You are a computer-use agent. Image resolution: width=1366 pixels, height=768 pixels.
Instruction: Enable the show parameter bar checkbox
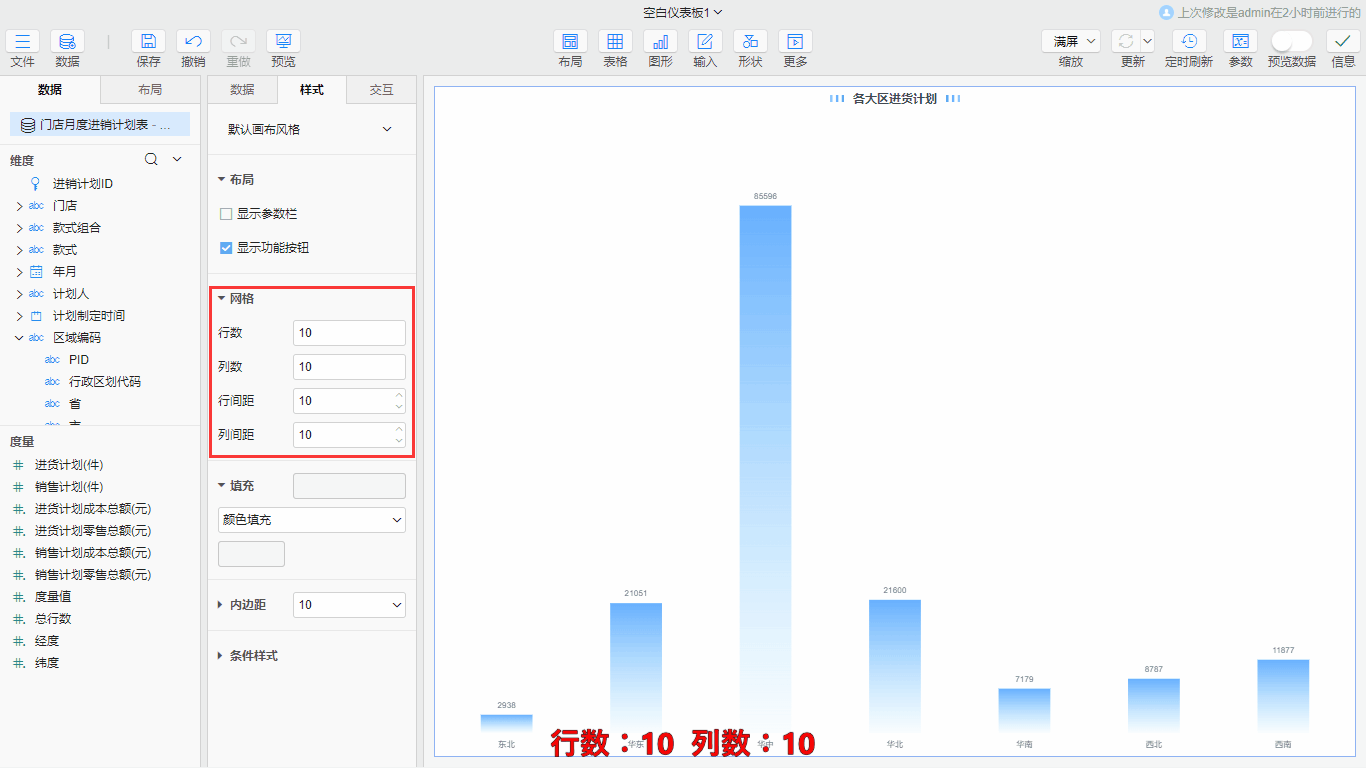pyautogui.click(x=226, y=214)
